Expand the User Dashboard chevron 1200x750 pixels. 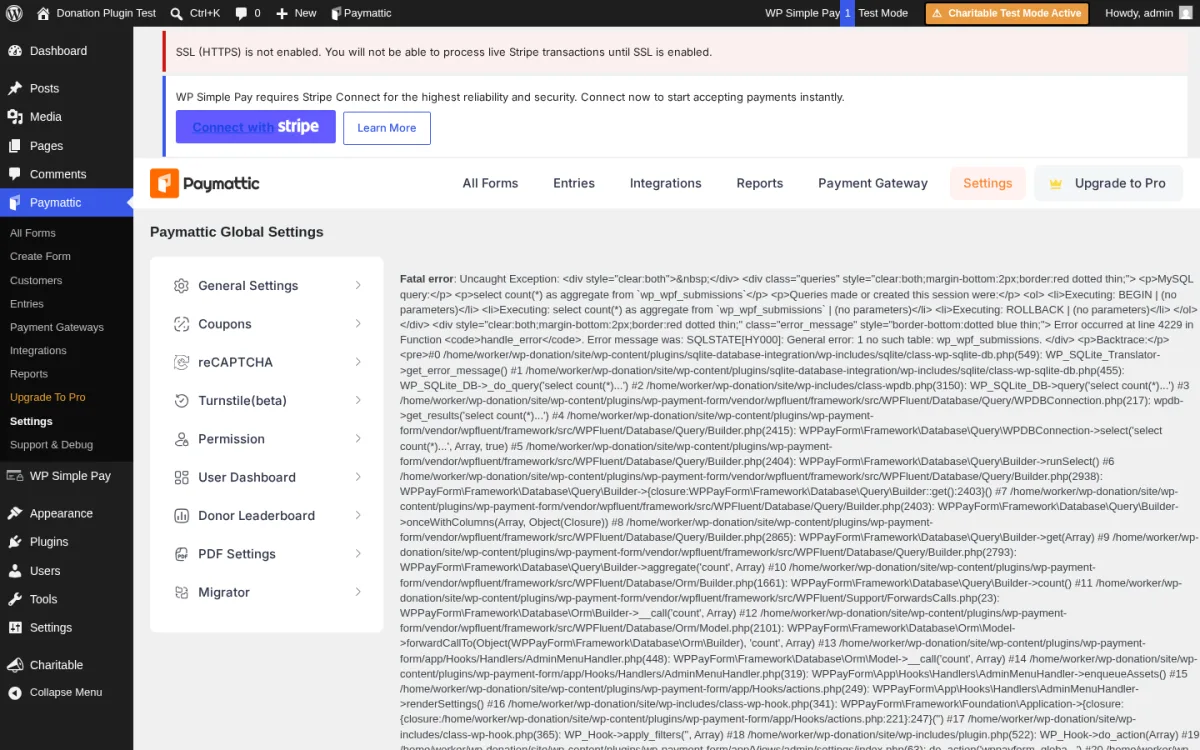(358, 477)
